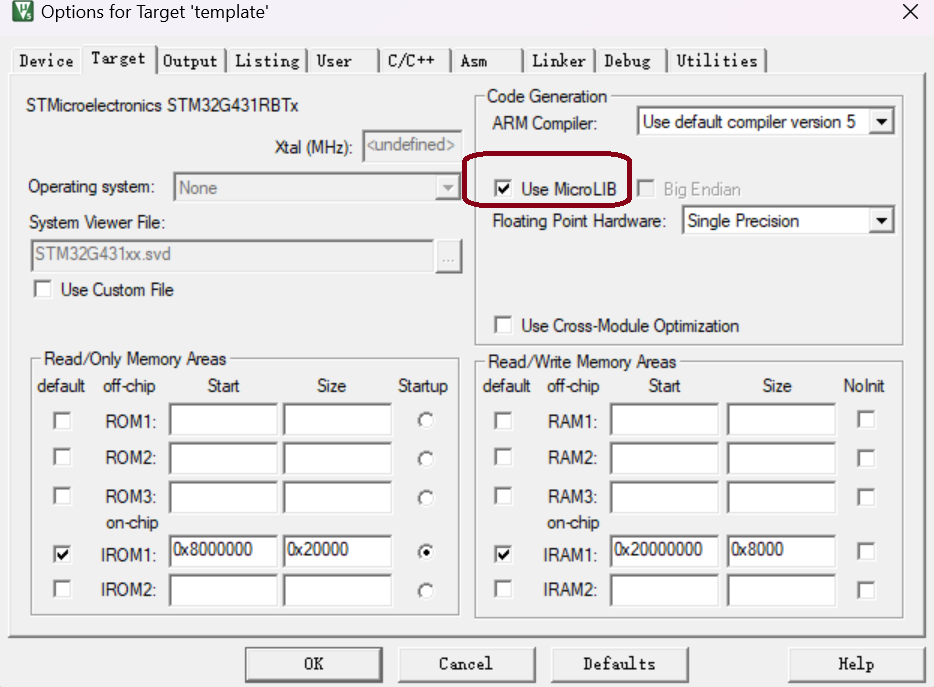This screenshot has height=687, width=934.
Task: Enable NoInit for IRAM1
Action: (867, 550)
